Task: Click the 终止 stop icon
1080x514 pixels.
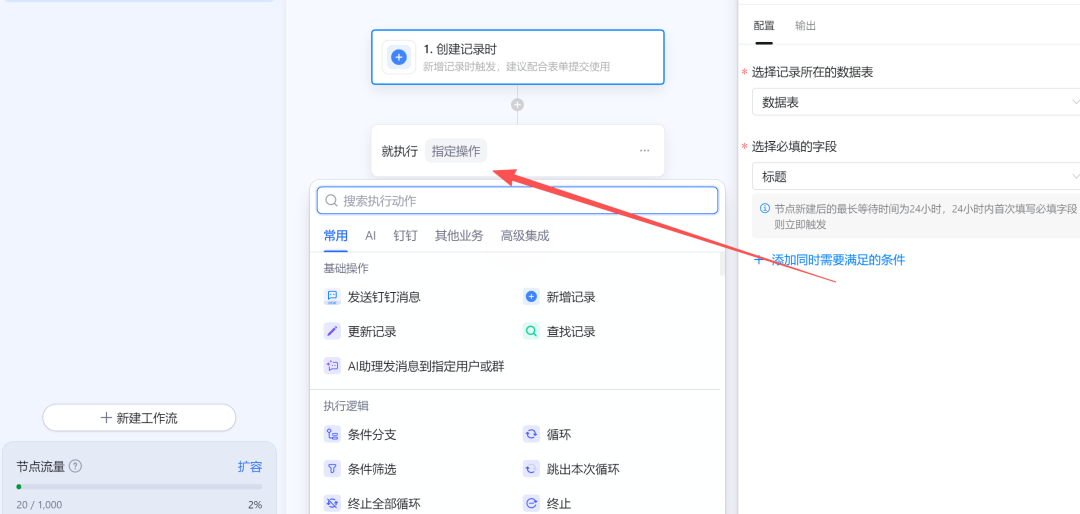Action: (x=531, y=504)
